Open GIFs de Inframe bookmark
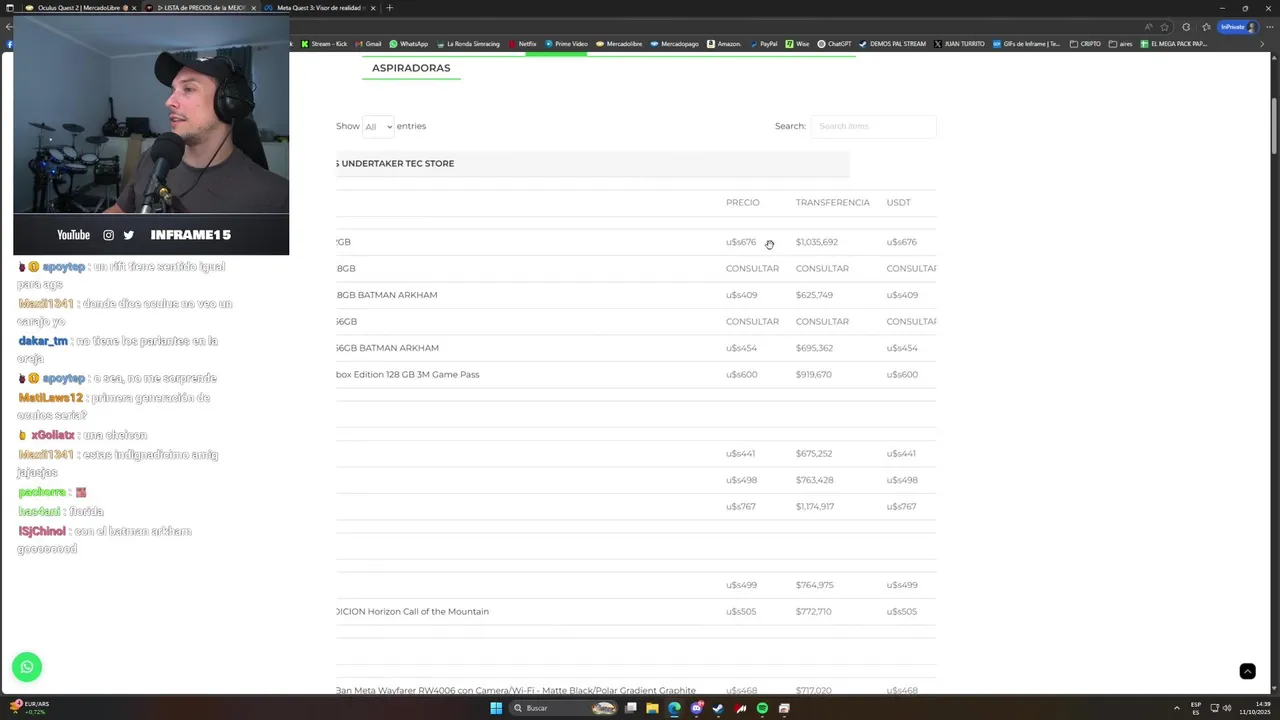Screen dimensions: 1280x720 [1027, 44]
